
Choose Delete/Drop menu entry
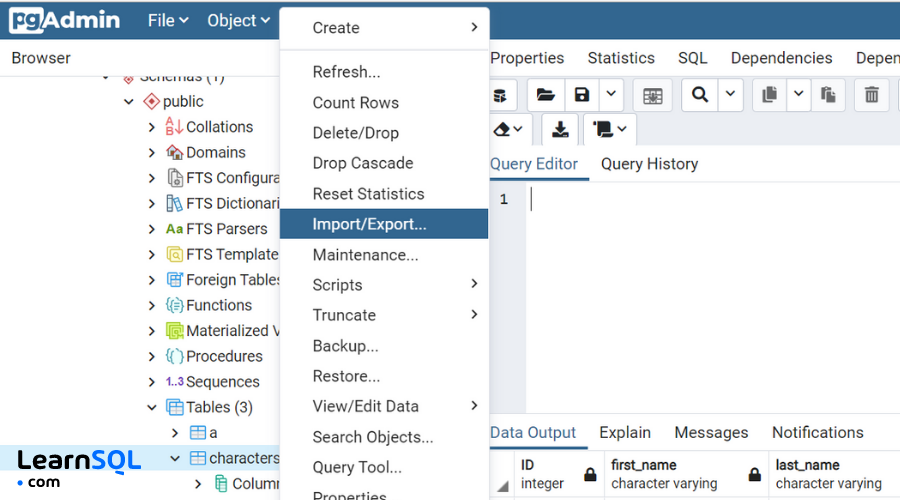pyautogui.click(x=384, y=133)
